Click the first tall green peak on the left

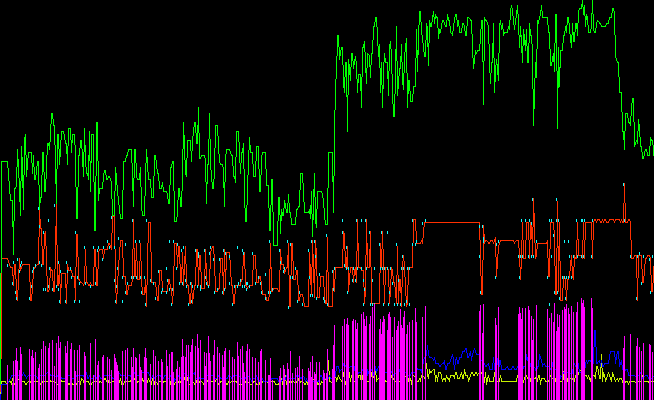click(x=51, y=116)
